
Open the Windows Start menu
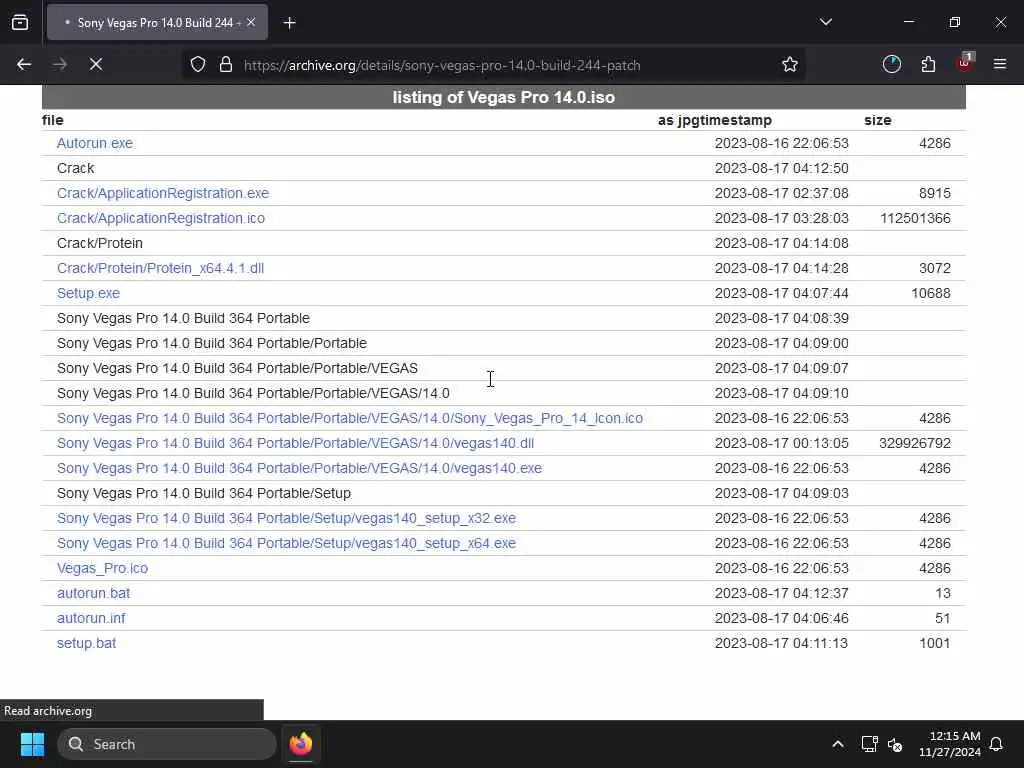tap(32, 744)
